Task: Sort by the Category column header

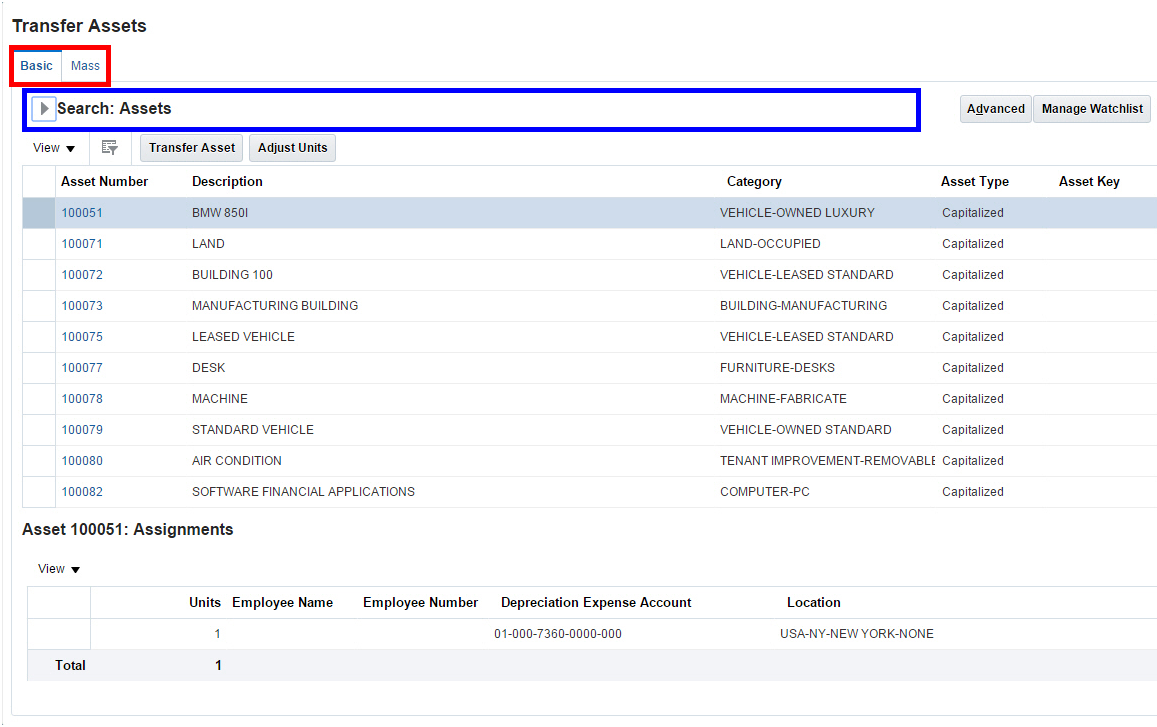Action: 753,182
